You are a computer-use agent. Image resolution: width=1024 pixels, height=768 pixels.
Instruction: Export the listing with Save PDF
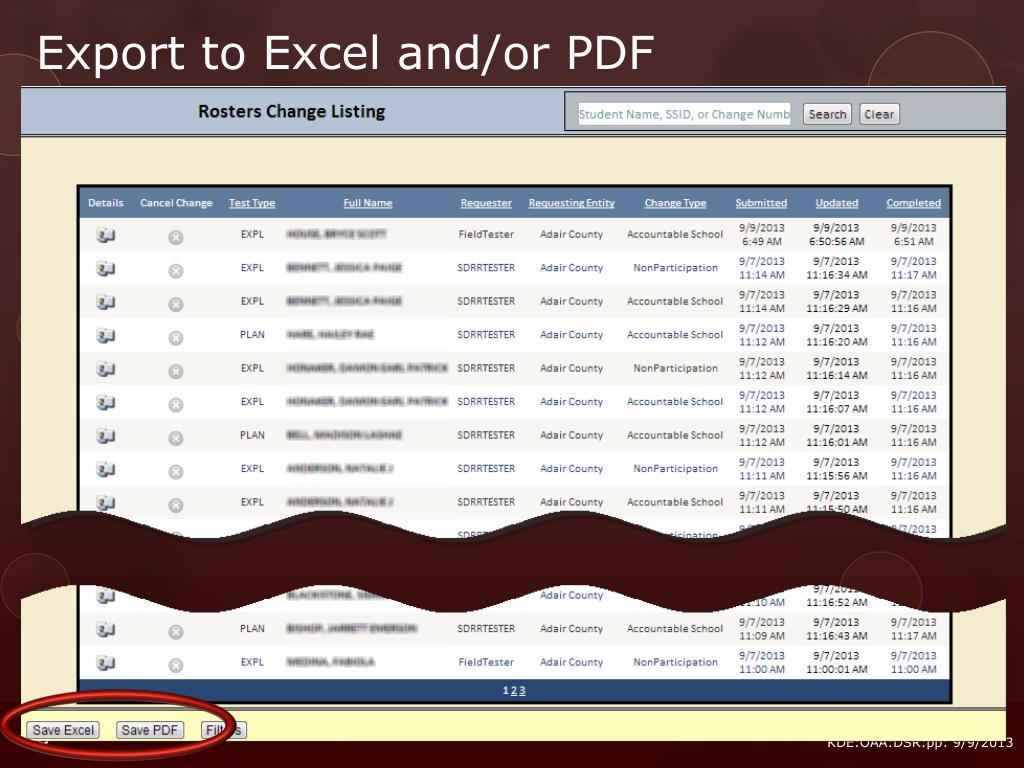150,730
